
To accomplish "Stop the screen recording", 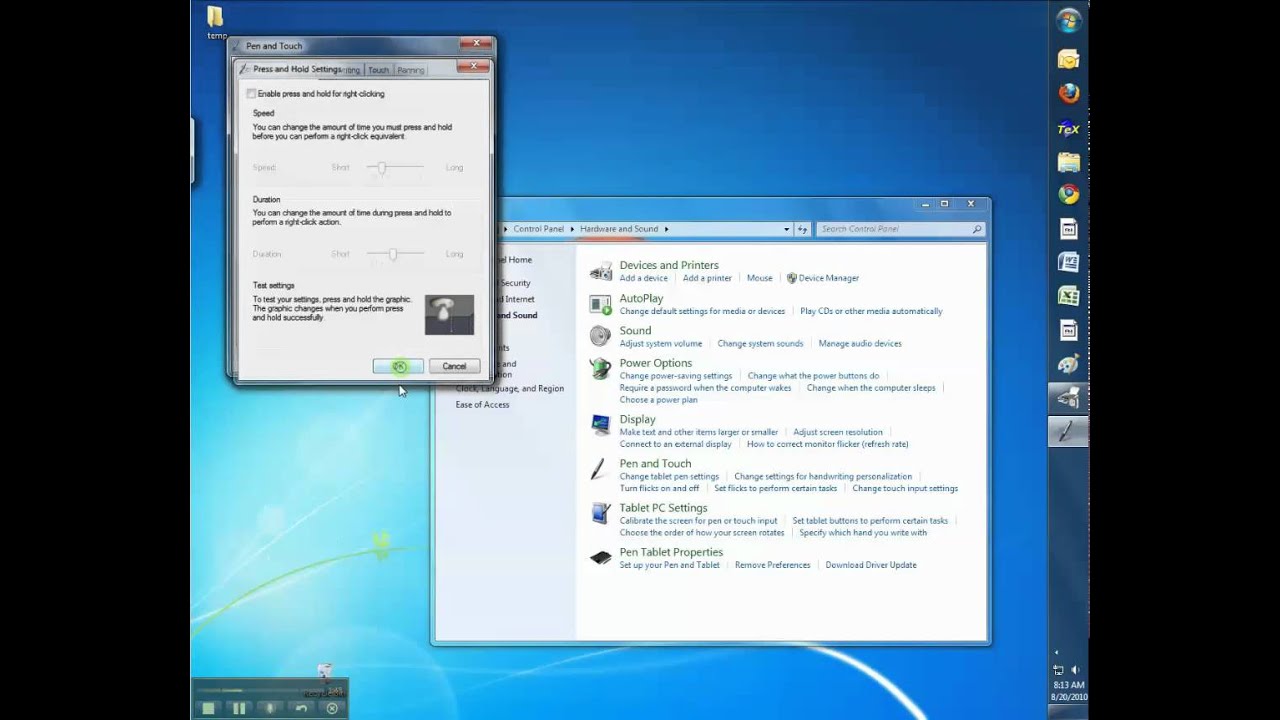I will point(208,708).
